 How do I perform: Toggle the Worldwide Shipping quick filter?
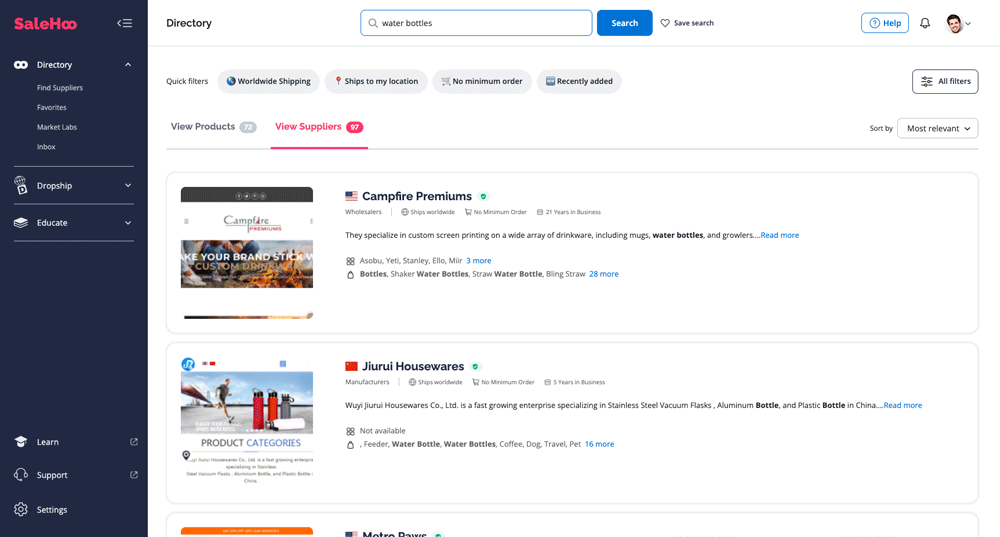pyautogui.click(x=268, y=81)
